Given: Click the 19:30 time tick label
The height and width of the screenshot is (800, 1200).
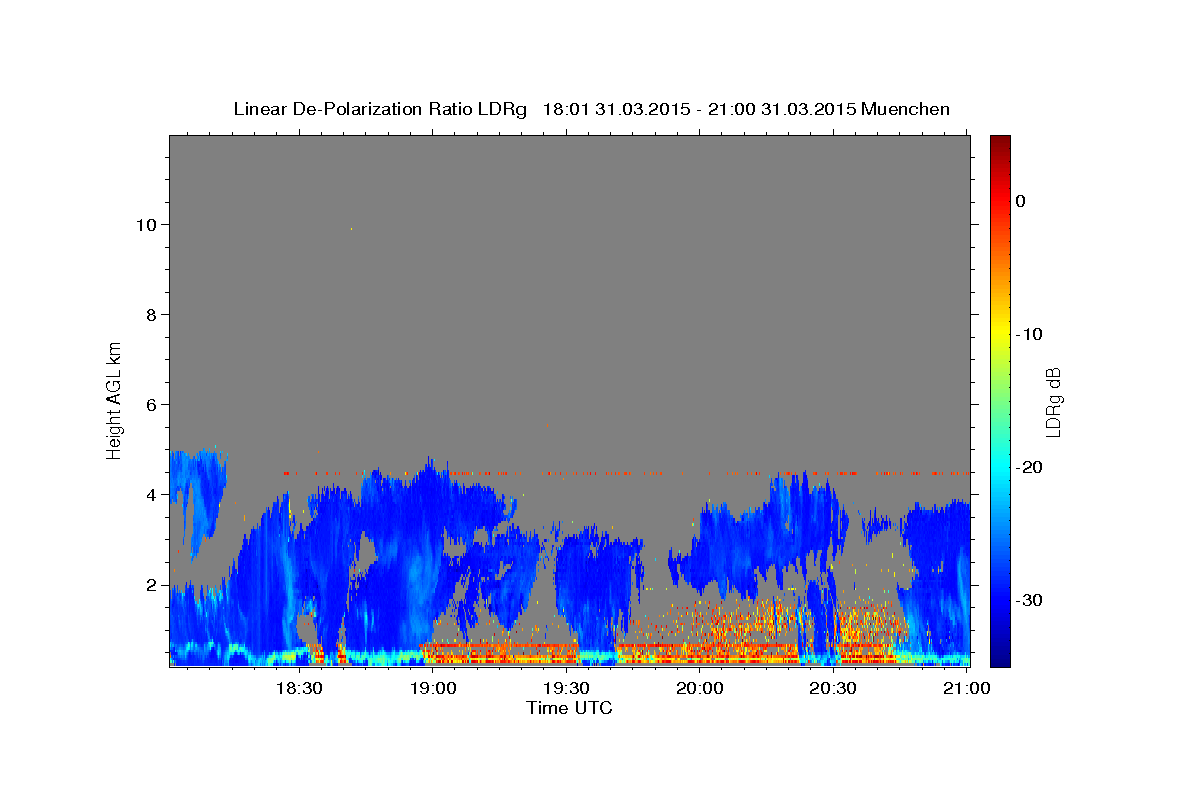Looking at the screenshot, I should (x=566, y=688).
